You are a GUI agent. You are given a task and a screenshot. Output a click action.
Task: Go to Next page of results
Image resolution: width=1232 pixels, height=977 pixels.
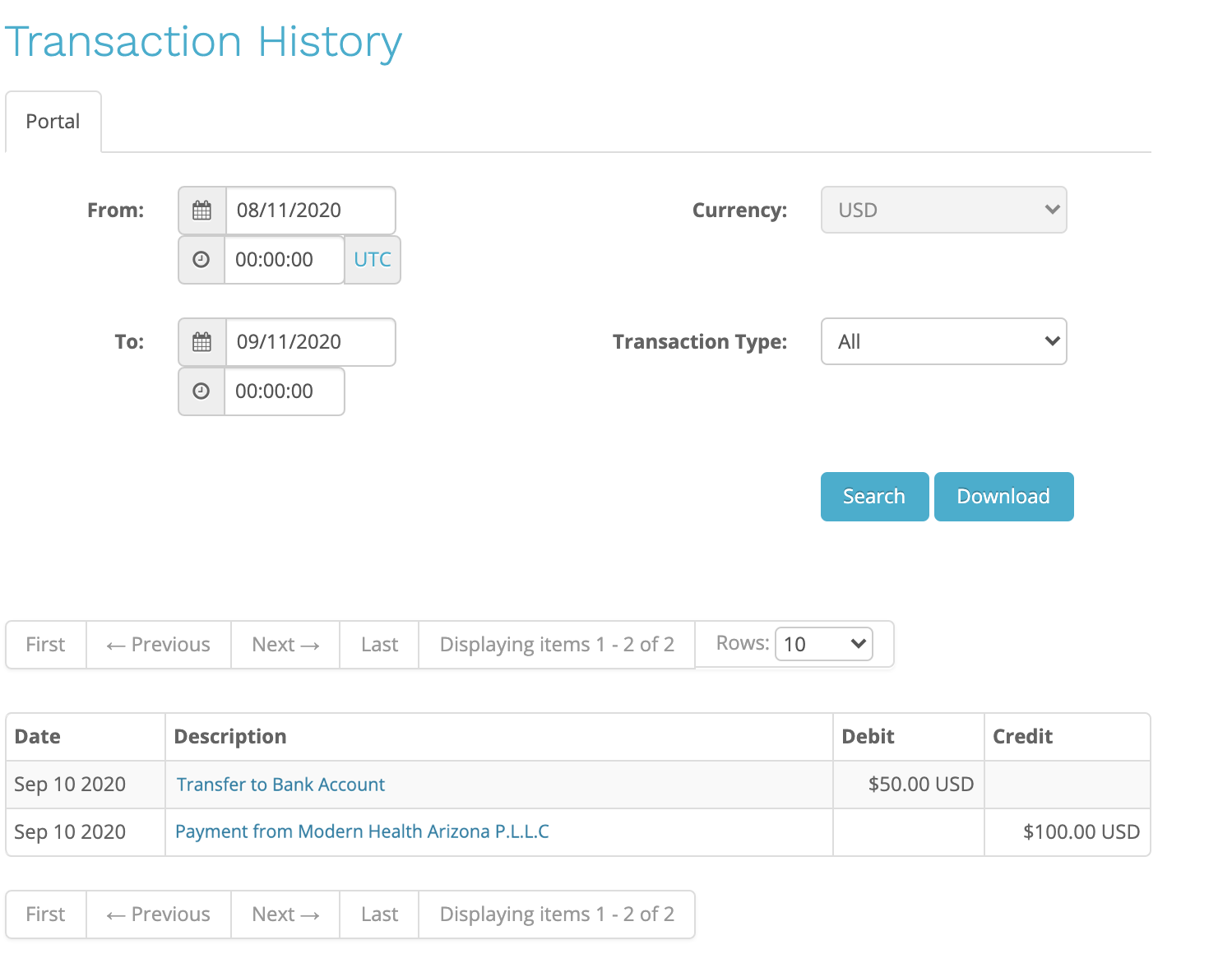(285, 644)
